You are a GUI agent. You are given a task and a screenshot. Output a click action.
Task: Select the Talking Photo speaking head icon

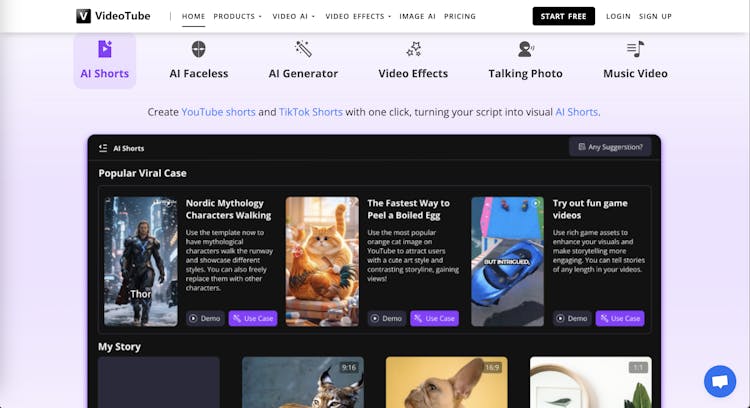click(x=526, y=49)
